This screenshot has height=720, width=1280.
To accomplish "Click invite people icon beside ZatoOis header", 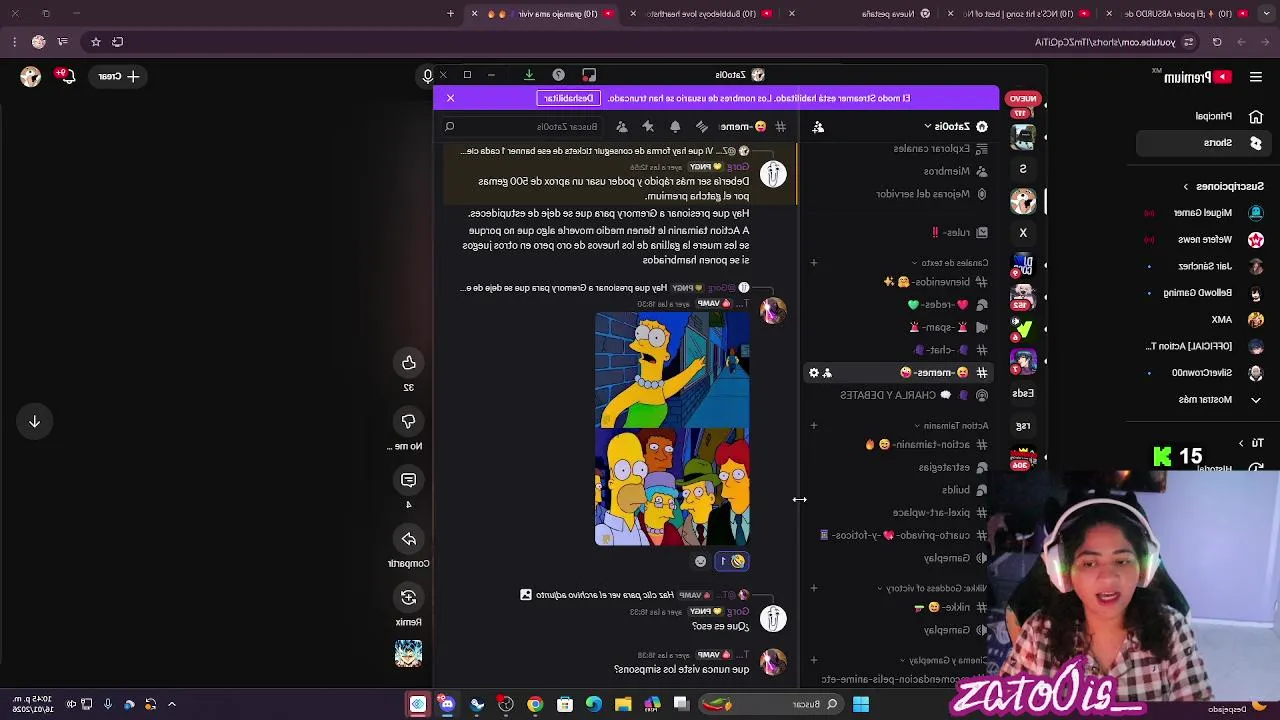I will [x=818, y=127].
